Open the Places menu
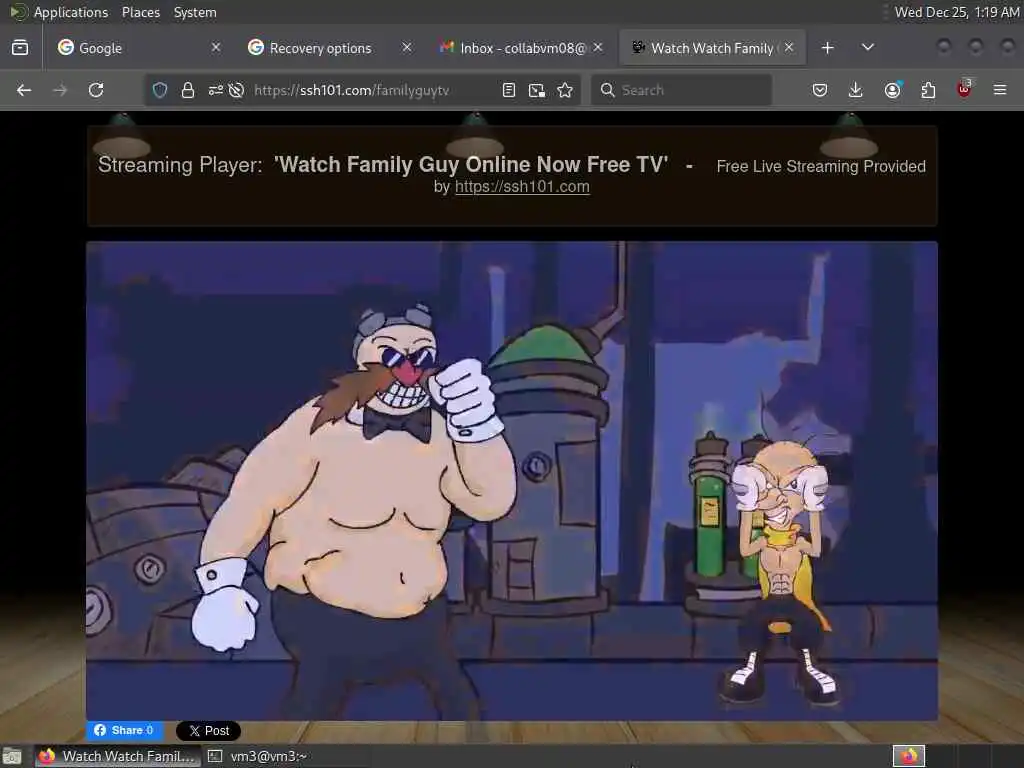The height and width of the screenshot is (768, 1024). [x=141, y=12]
